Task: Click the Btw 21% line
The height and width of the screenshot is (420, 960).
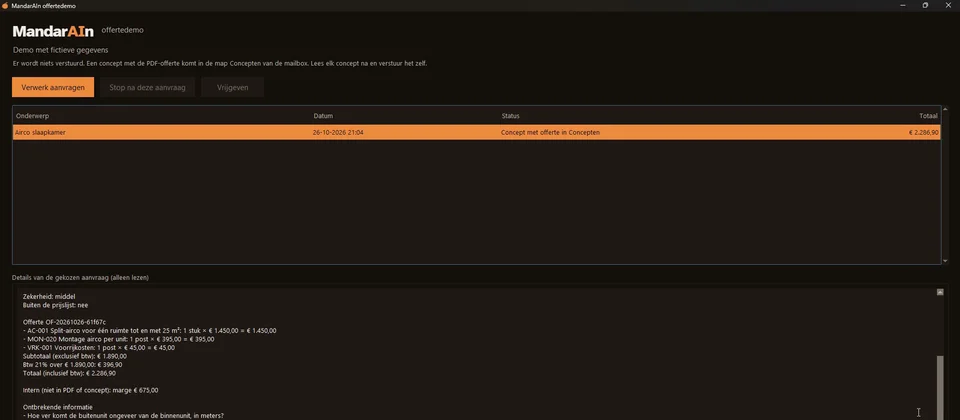Action: pyautogui.click(x=72, y=364)
